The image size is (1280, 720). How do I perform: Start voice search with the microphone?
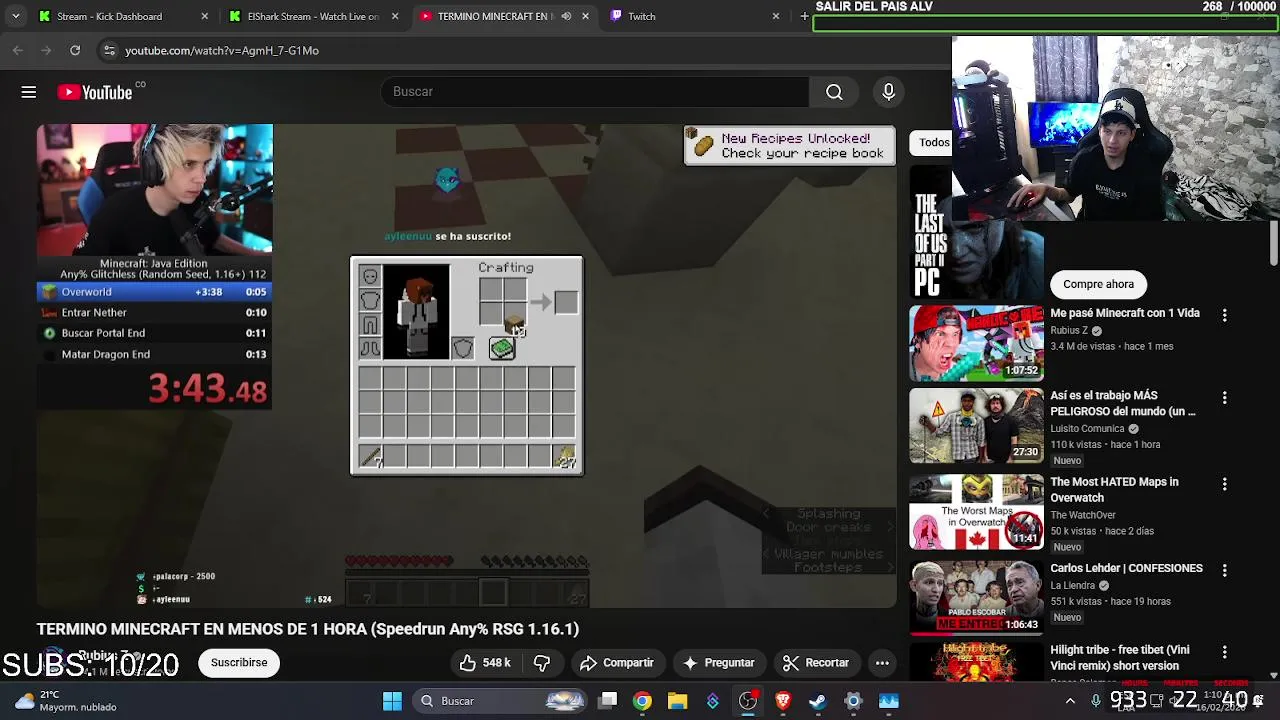888,92
